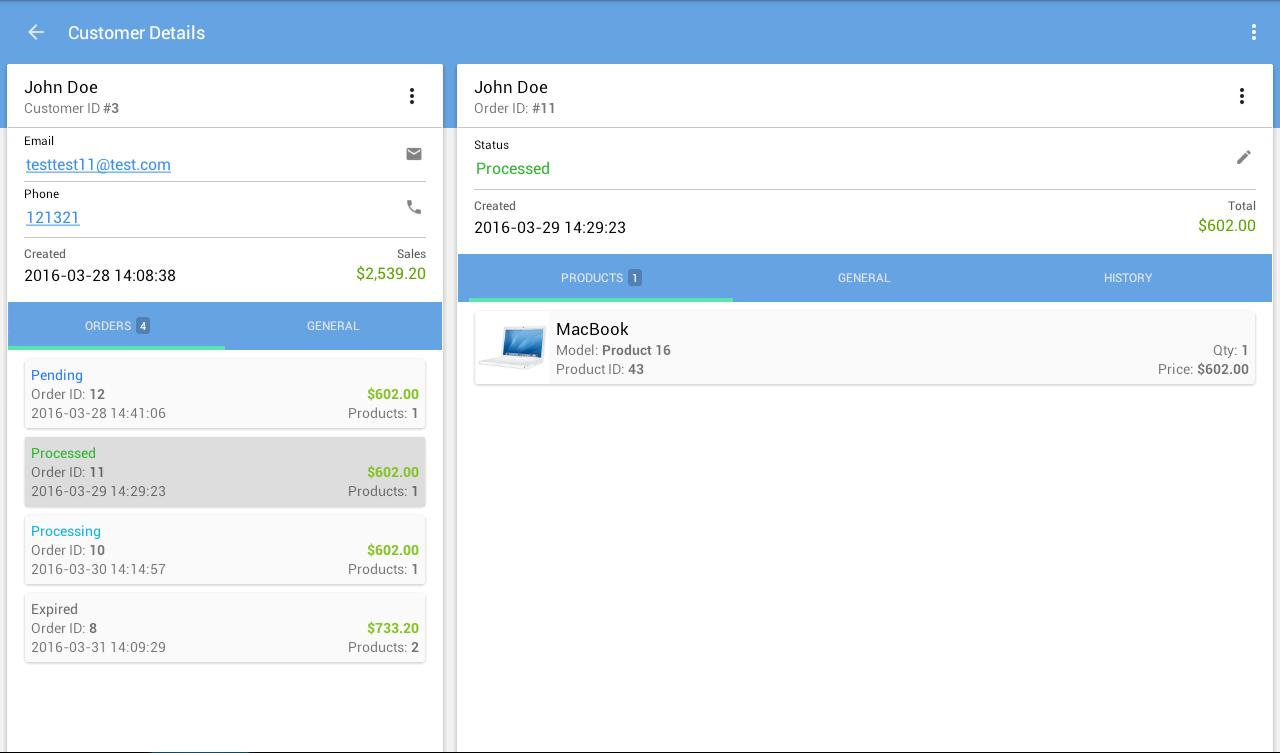Open Processing order ID 10
The image size is (1280, 753).
[225, 550]
